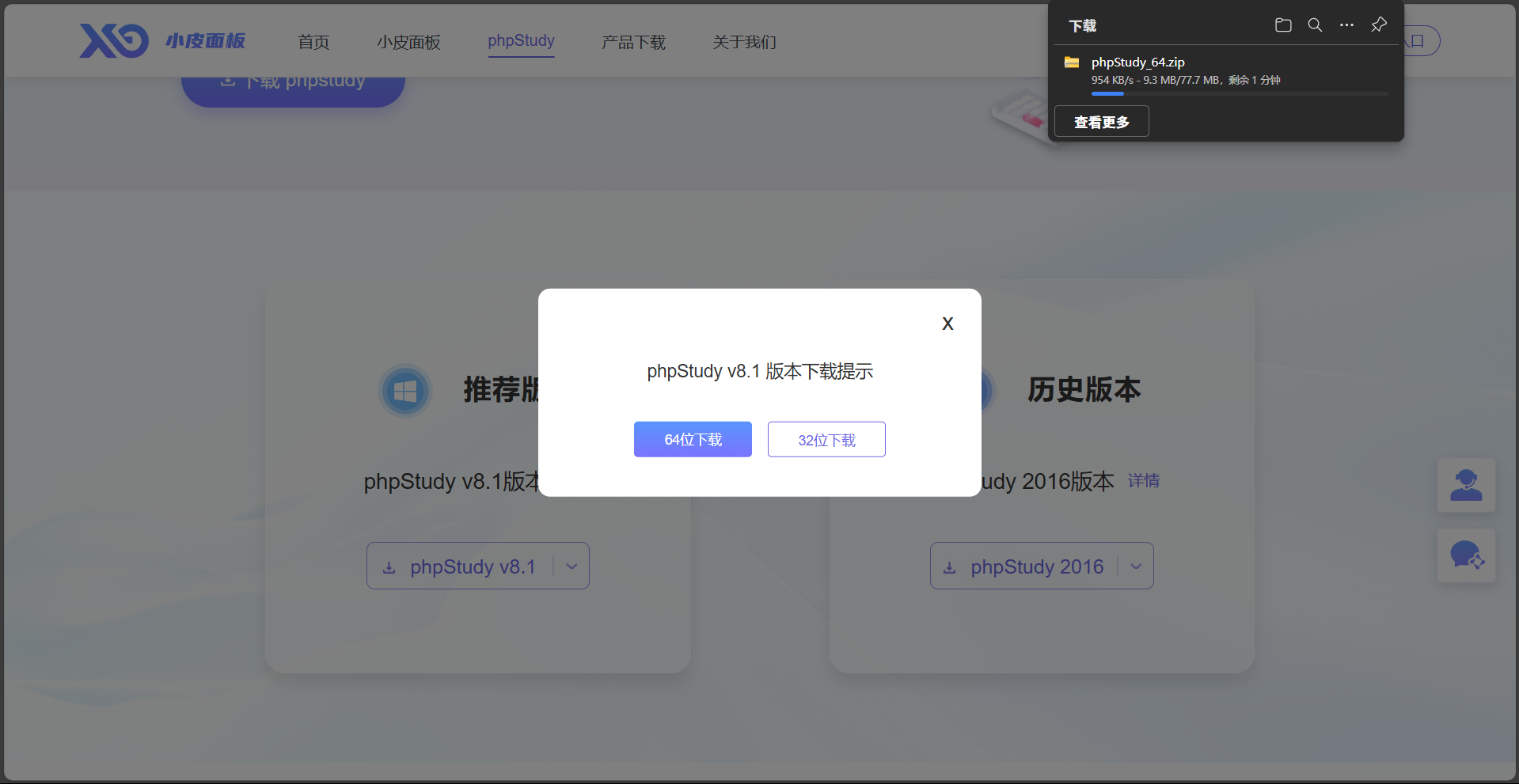Open 详情 link for phpStudy 2016
1519x784 pixels.
click(1142, 480)
